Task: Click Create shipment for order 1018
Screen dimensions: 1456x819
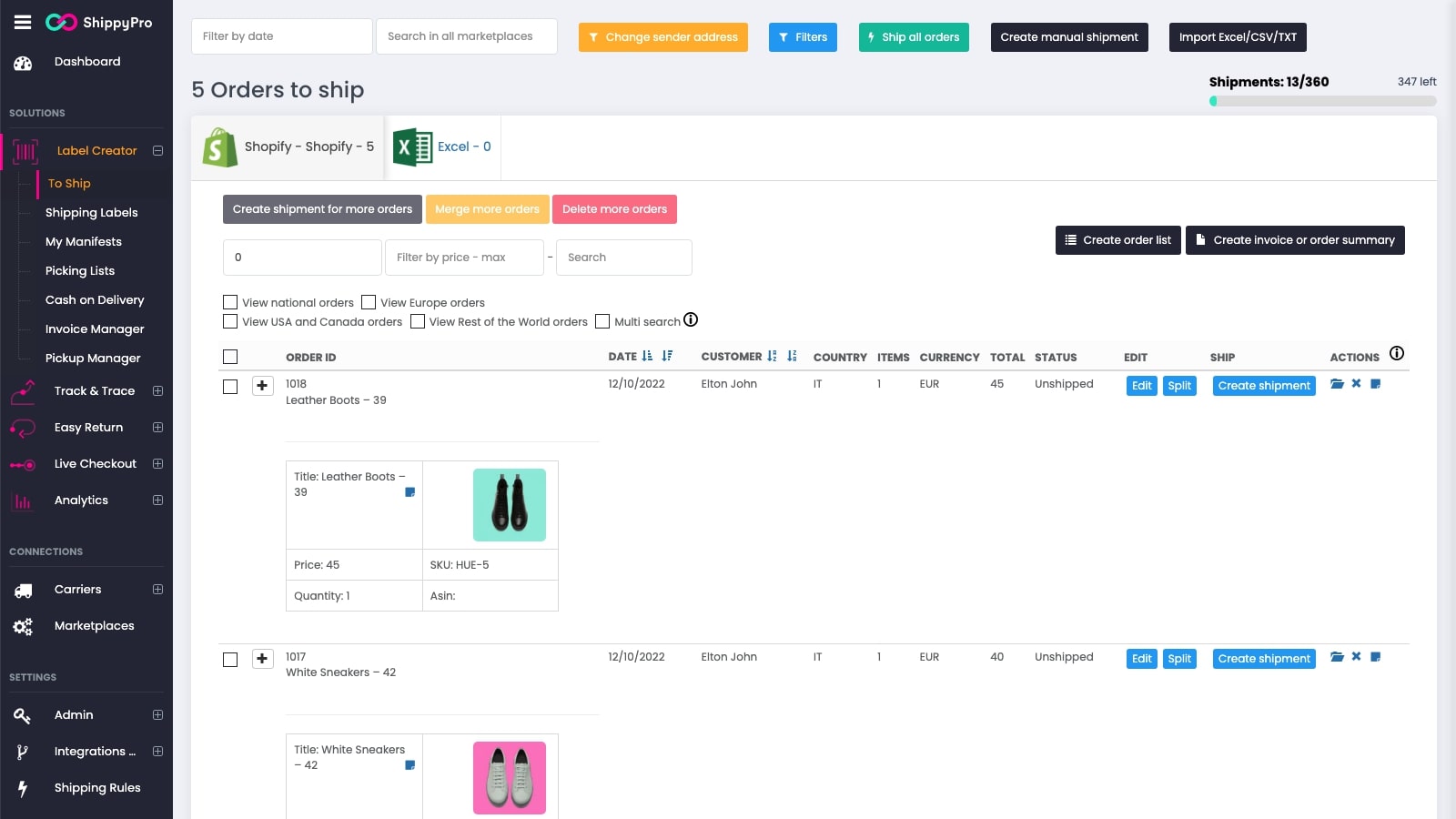Action: click(1263, 386)
